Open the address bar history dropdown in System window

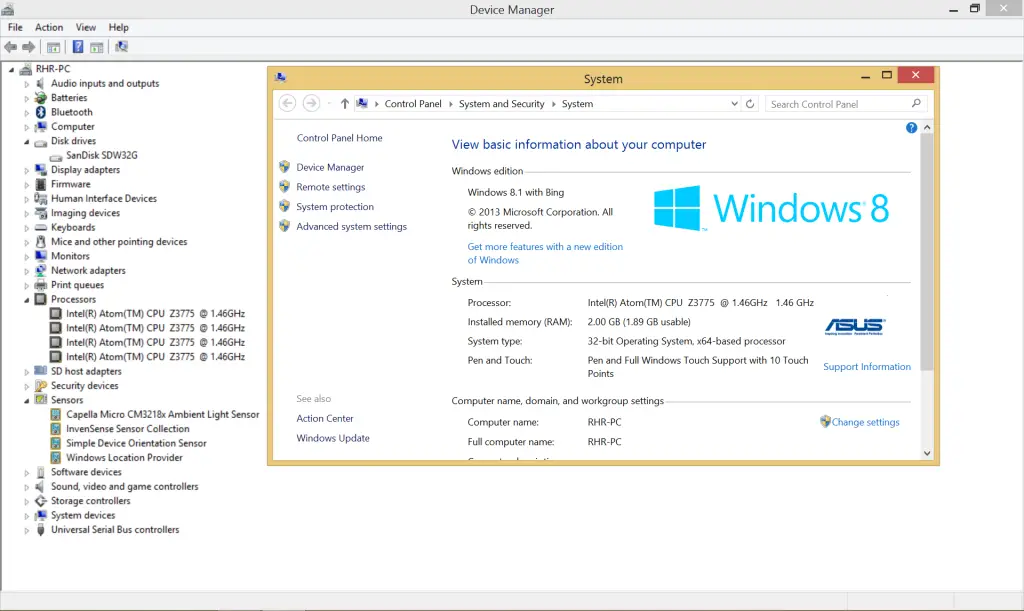pos(734,104)
